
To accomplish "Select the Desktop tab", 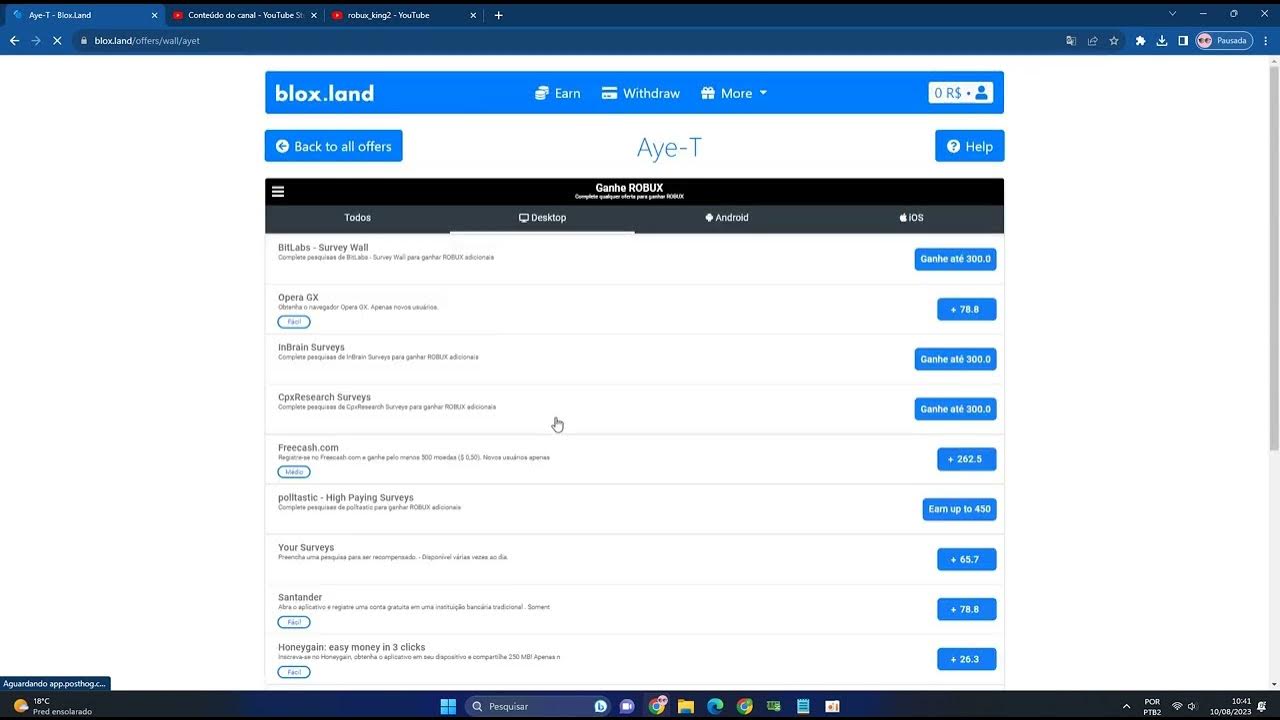I will coord(542,218).
